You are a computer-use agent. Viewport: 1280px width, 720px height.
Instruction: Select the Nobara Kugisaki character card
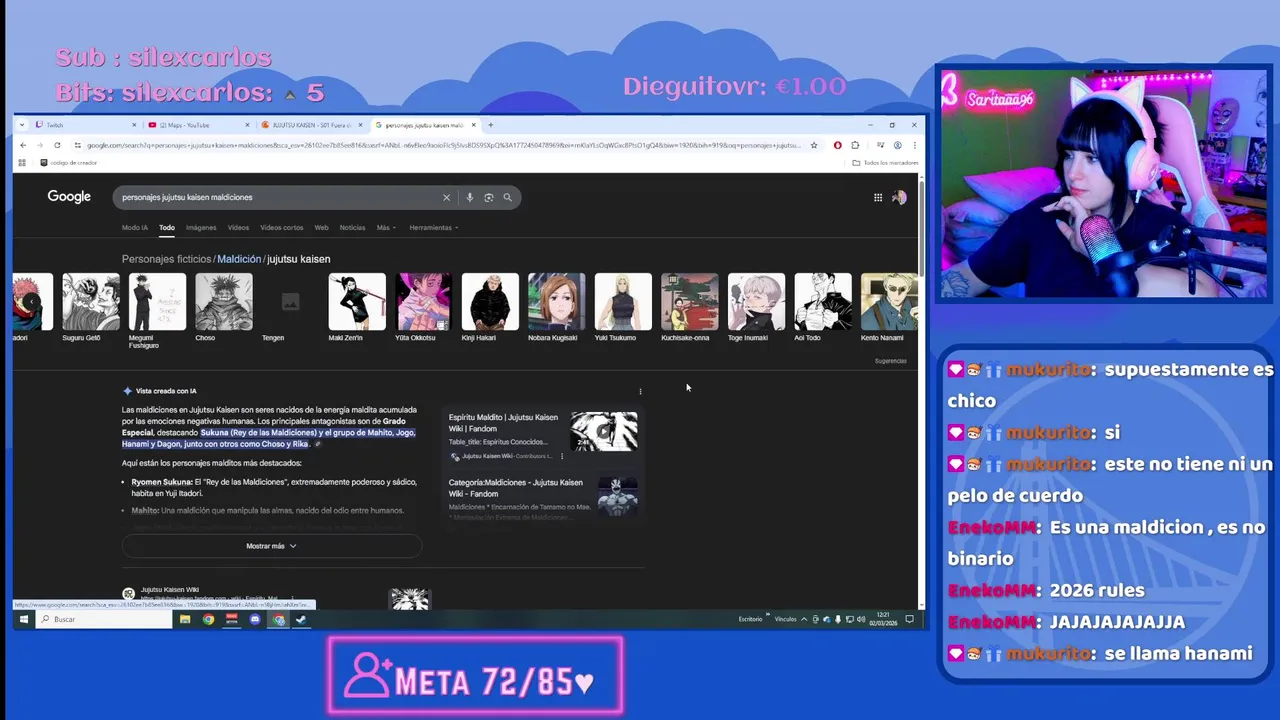pyautogui.click(x=556, y=307)
